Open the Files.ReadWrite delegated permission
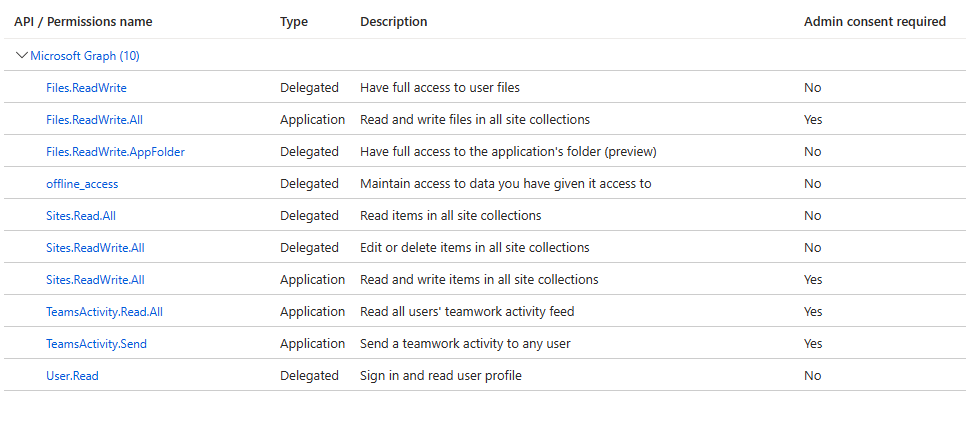The height and width of the screenshot is (436, 966). coord(86,88)
